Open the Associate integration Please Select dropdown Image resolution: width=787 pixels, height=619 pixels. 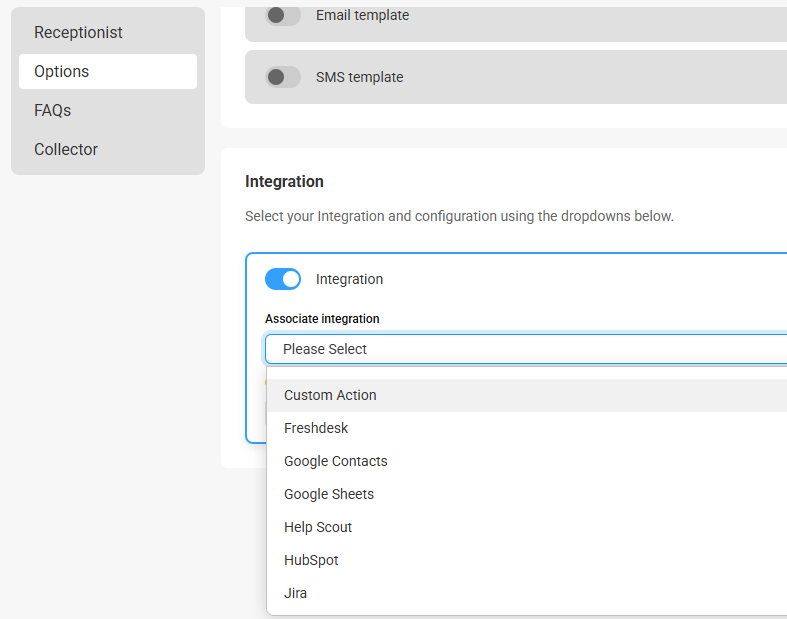click(526, 349)
